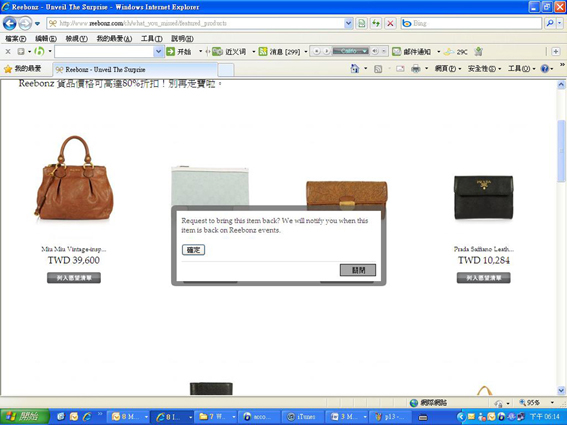Click the 消息 [299] toolbar item
567x425 pixels.
tap(280, 52)
